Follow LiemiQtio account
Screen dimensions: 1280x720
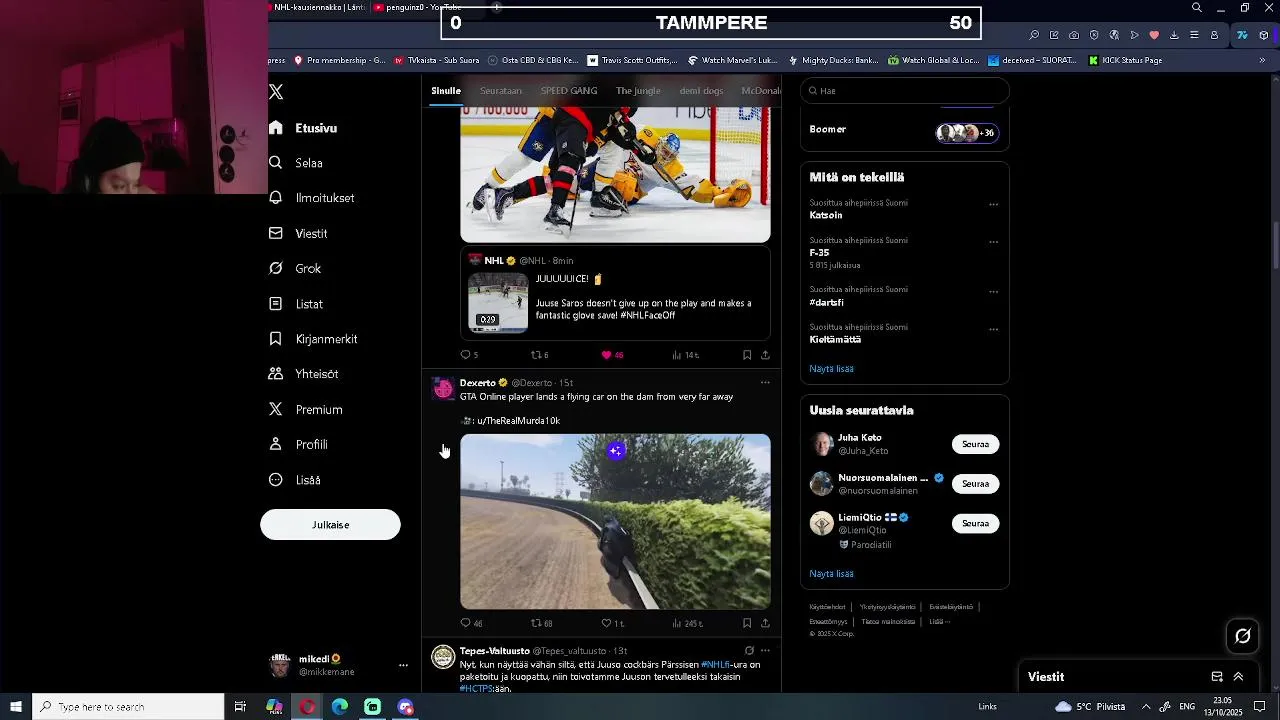click(x=975, y=524)
